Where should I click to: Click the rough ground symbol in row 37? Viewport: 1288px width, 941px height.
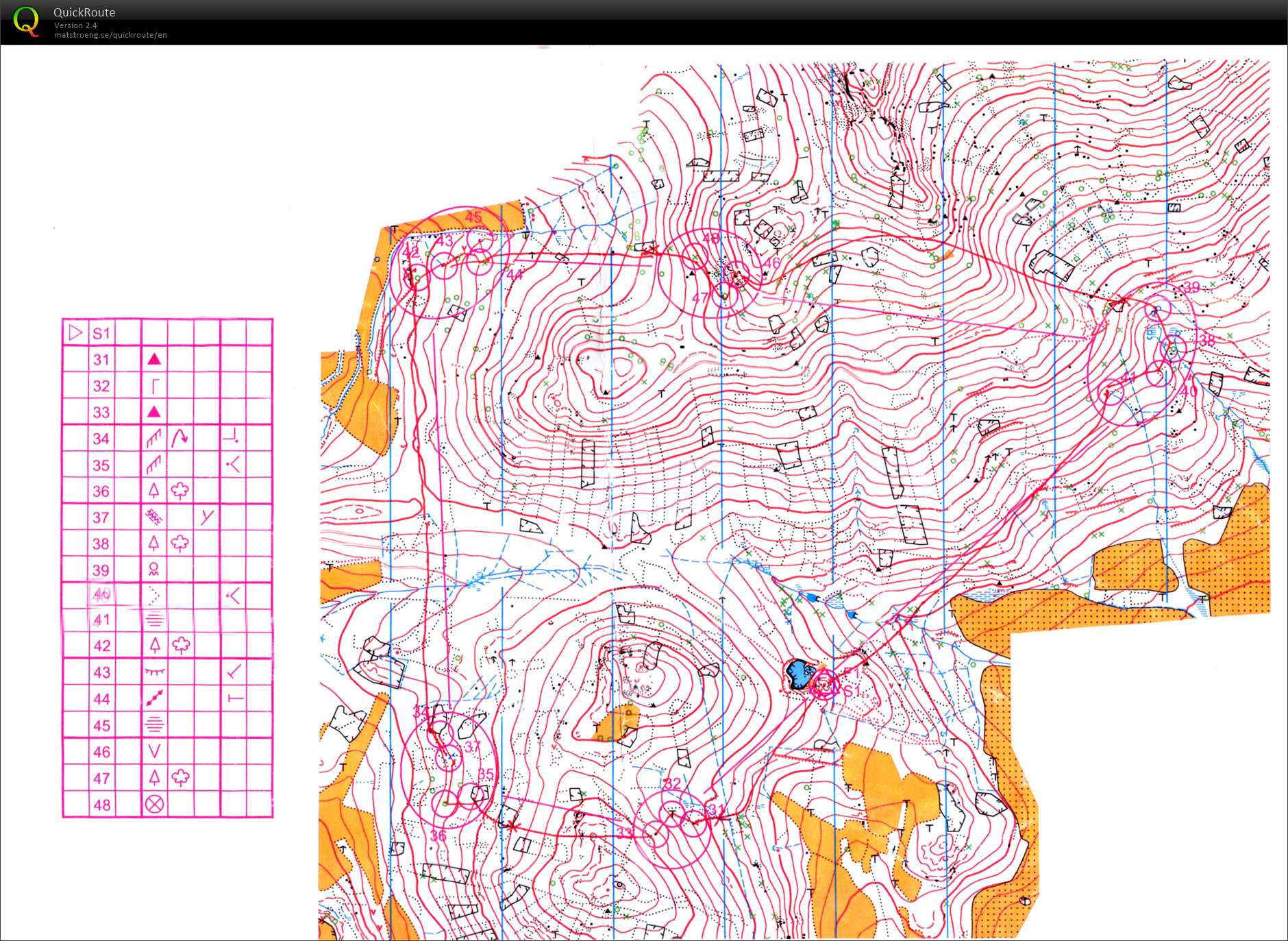click(x=155, y=517)
